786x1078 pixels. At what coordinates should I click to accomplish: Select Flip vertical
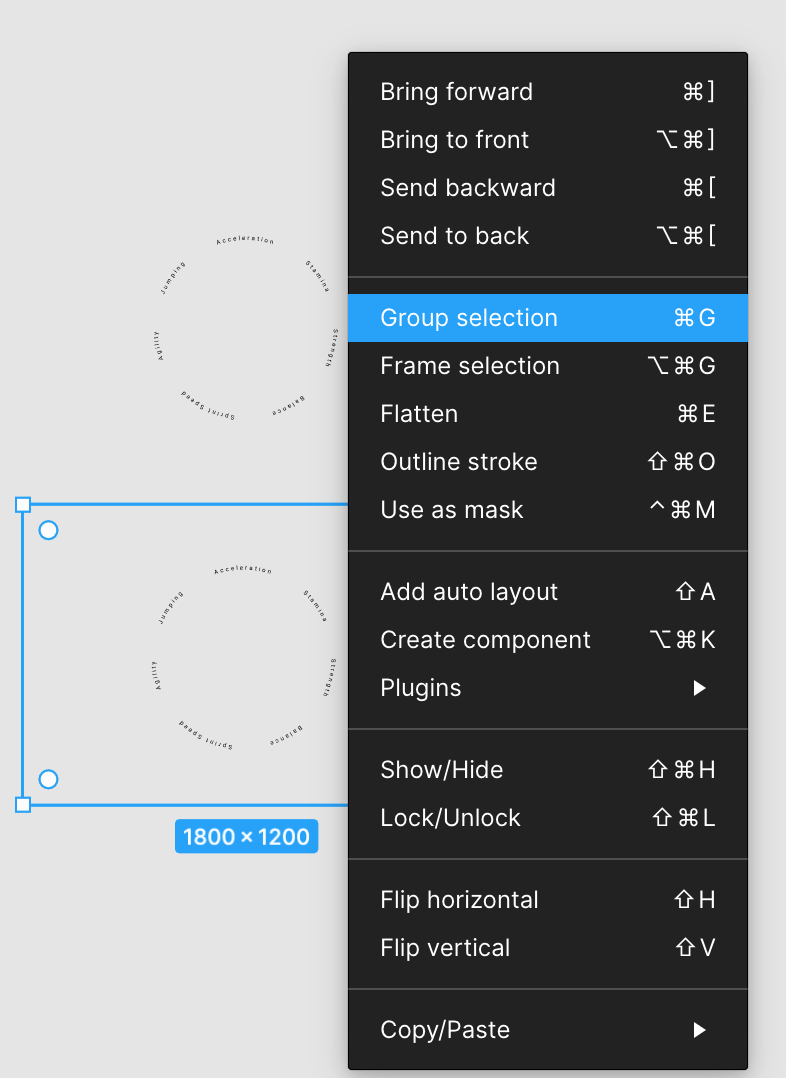pyautogui.click(x=445, y=948)
